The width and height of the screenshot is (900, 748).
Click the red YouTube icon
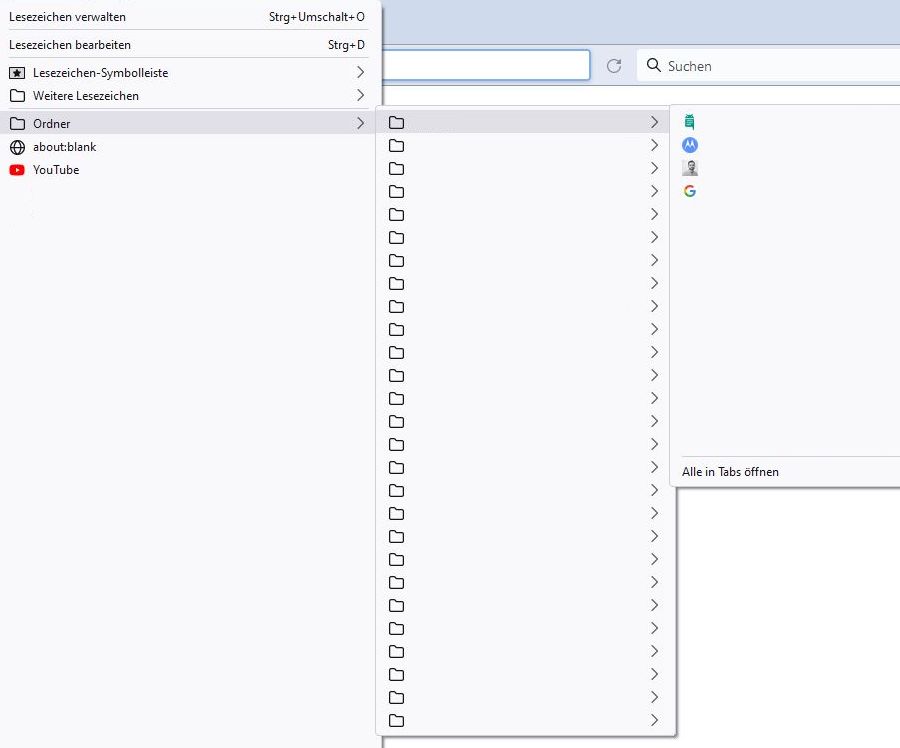pyautogui.click(x=17, y=170)
